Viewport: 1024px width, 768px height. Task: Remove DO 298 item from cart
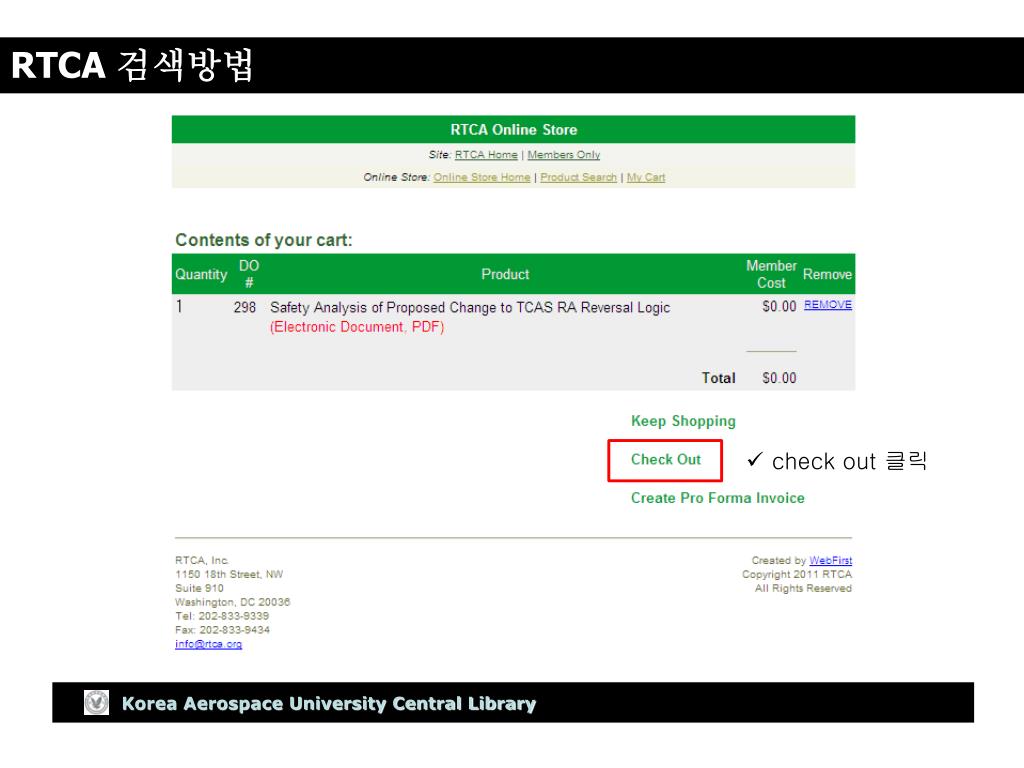(x=827, y=304)
